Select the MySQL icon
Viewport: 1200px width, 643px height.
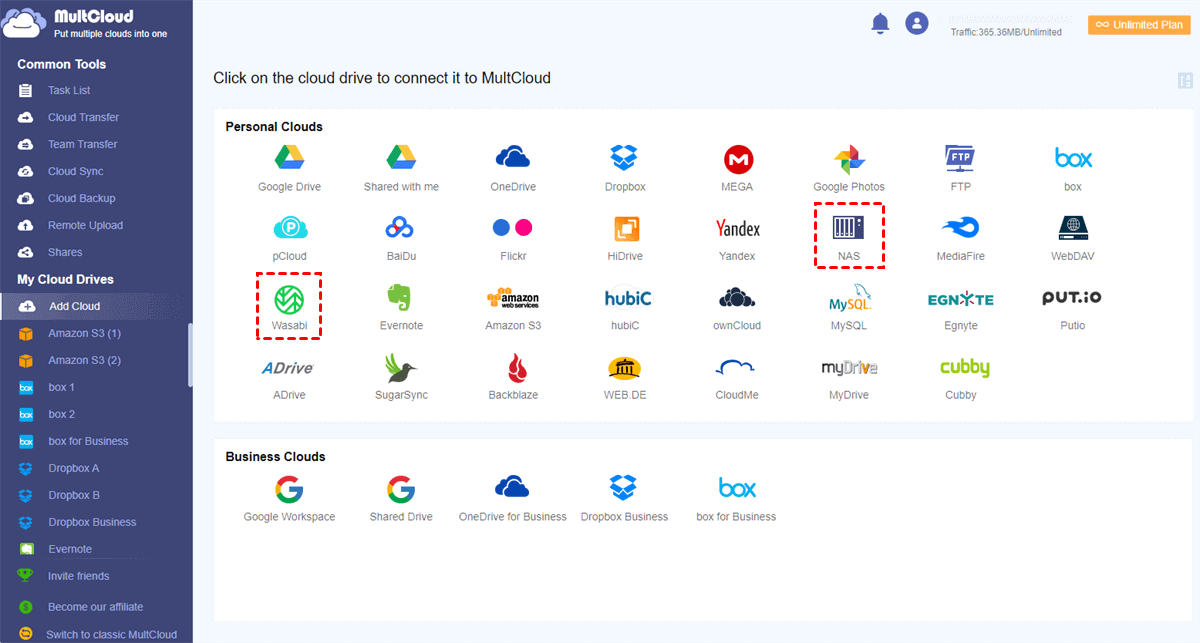pyautogui.click(x=849, y=298)
